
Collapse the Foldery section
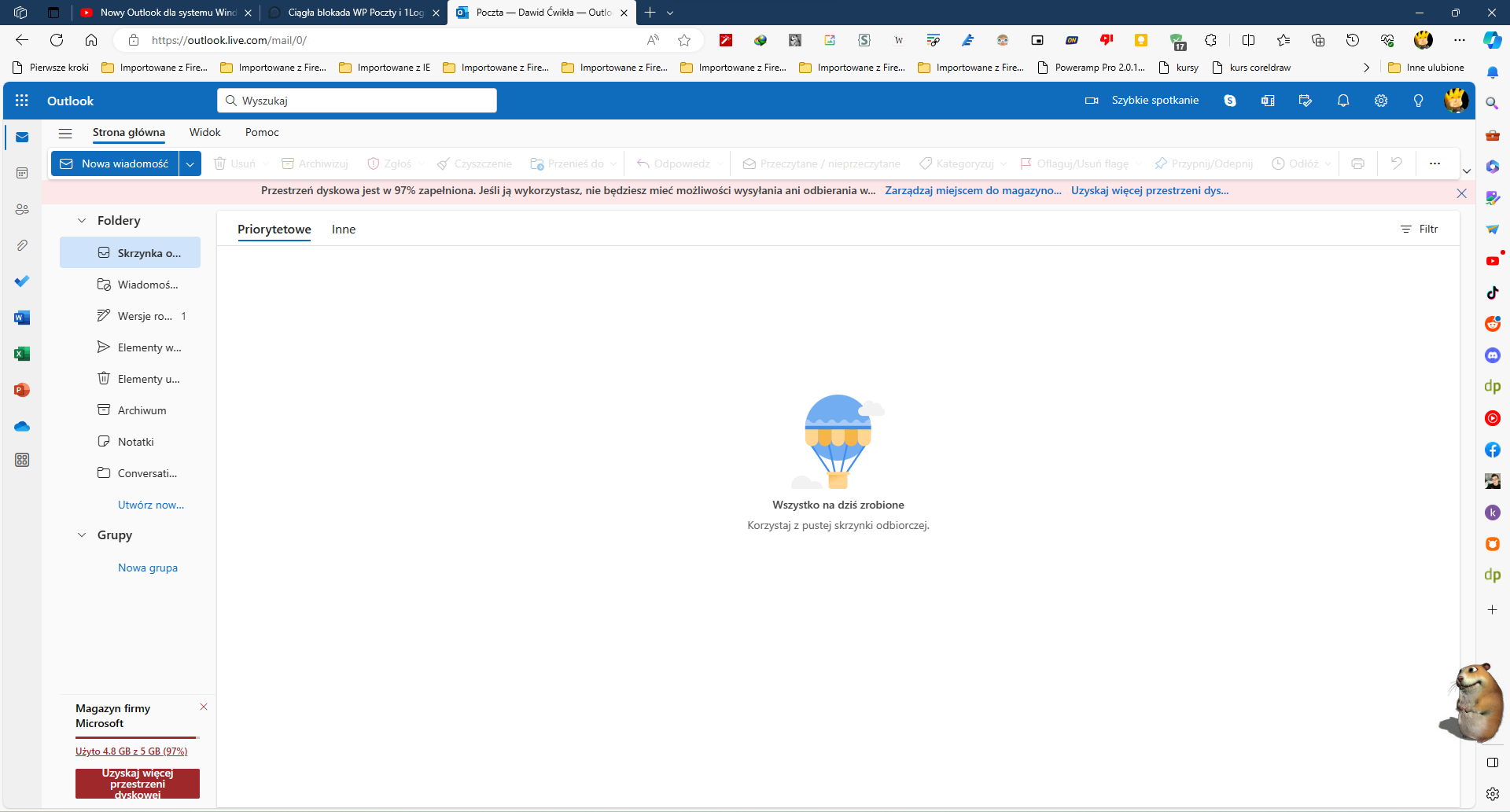click(x=82, y=221)
